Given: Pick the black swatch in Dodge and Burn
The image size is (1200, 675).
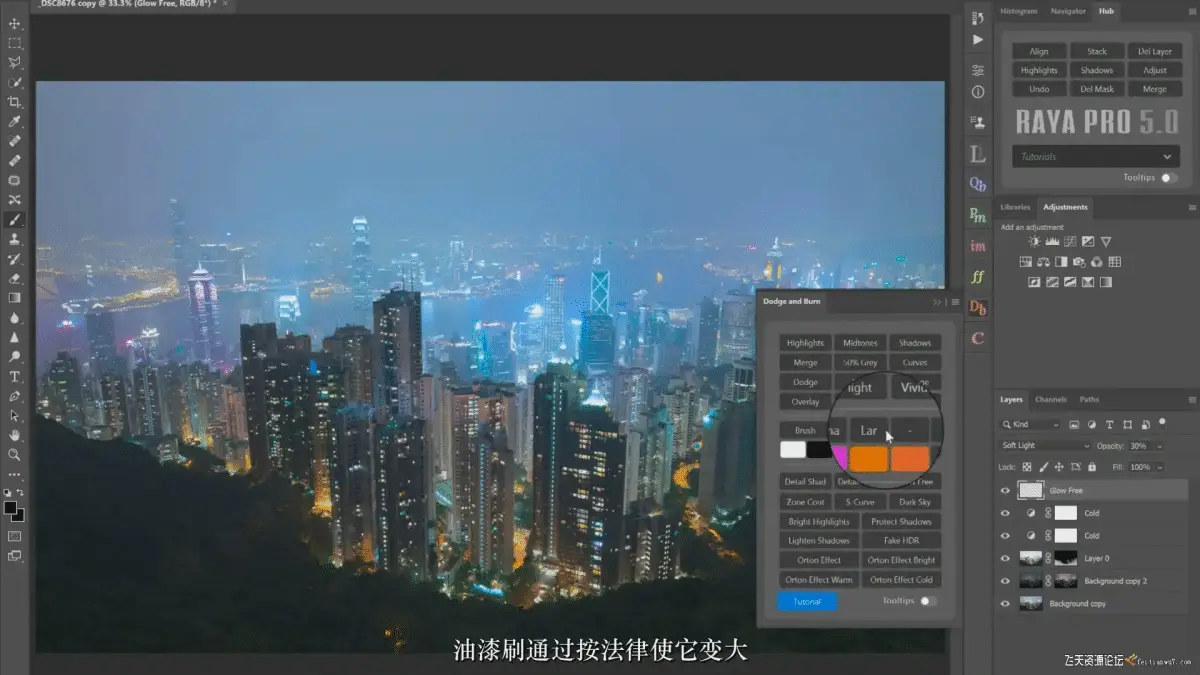Looking at the screenshot, I should pyautogui.click(x=818, y=450).
